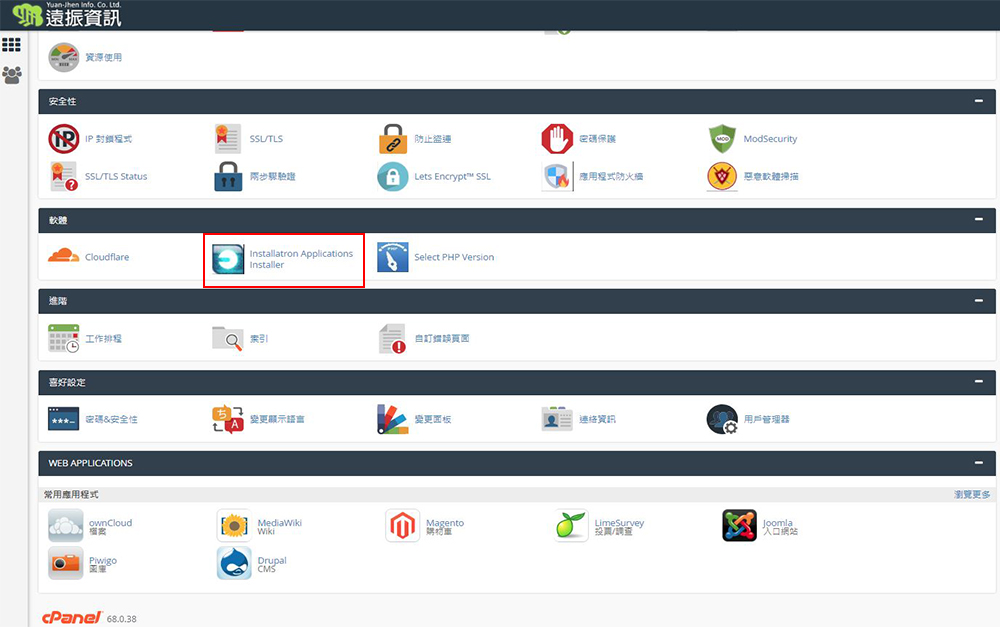Collapse the 喜好設定 section
This screenshot has width=1000, height=628.
tap(977, 382)
